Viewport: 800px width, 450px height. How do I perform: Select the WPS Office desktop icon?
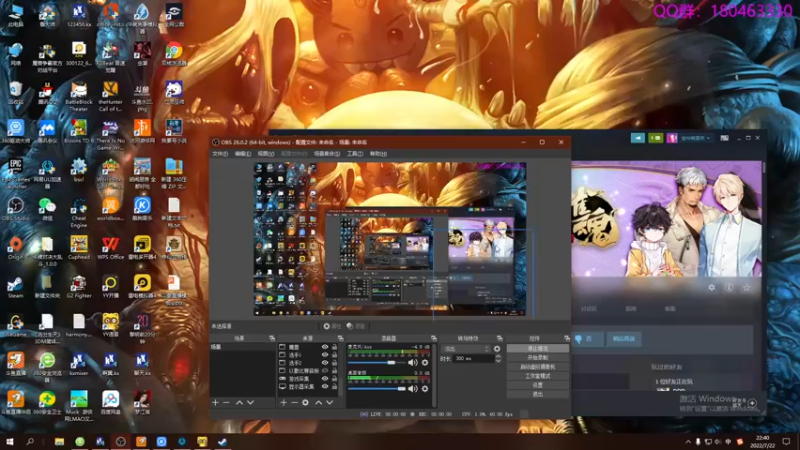tap(110, 248)
